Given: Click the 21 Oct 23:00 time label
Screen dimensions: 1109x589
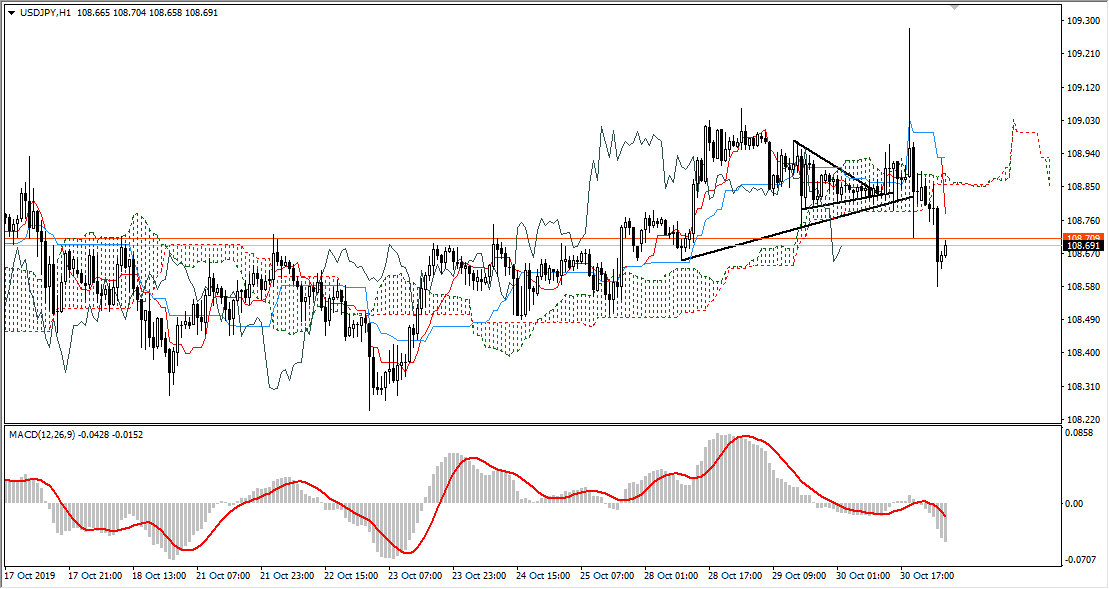Looking at the screenshot, I should pos(287,576).
